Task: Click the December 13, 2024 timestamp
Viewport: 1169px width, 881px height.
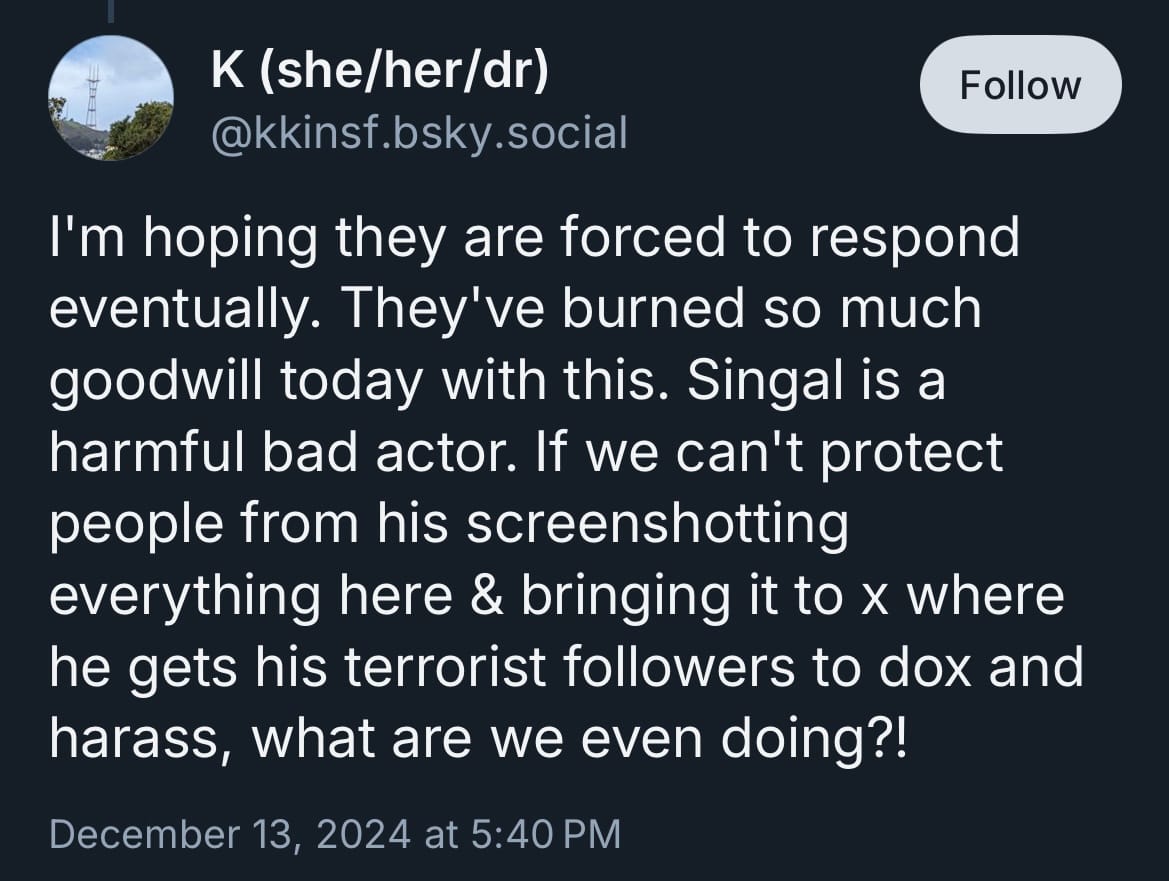Action: pyautogui.click(x=230, y=834)
